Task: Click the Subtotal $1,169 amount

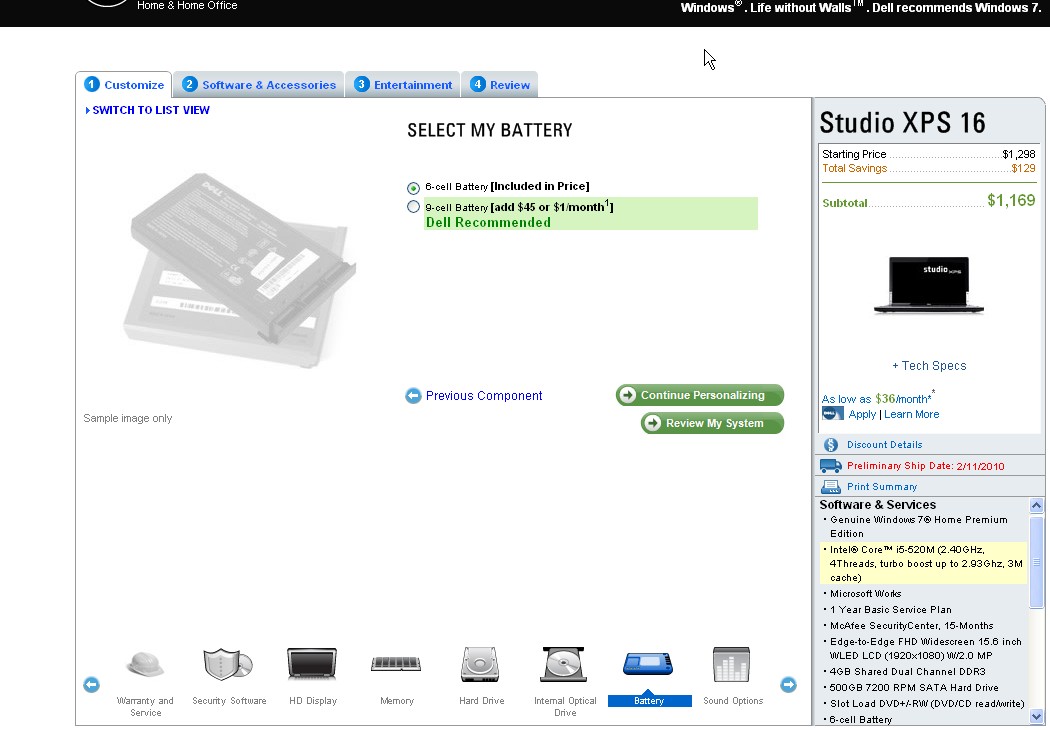Action: coord(1011,200)
